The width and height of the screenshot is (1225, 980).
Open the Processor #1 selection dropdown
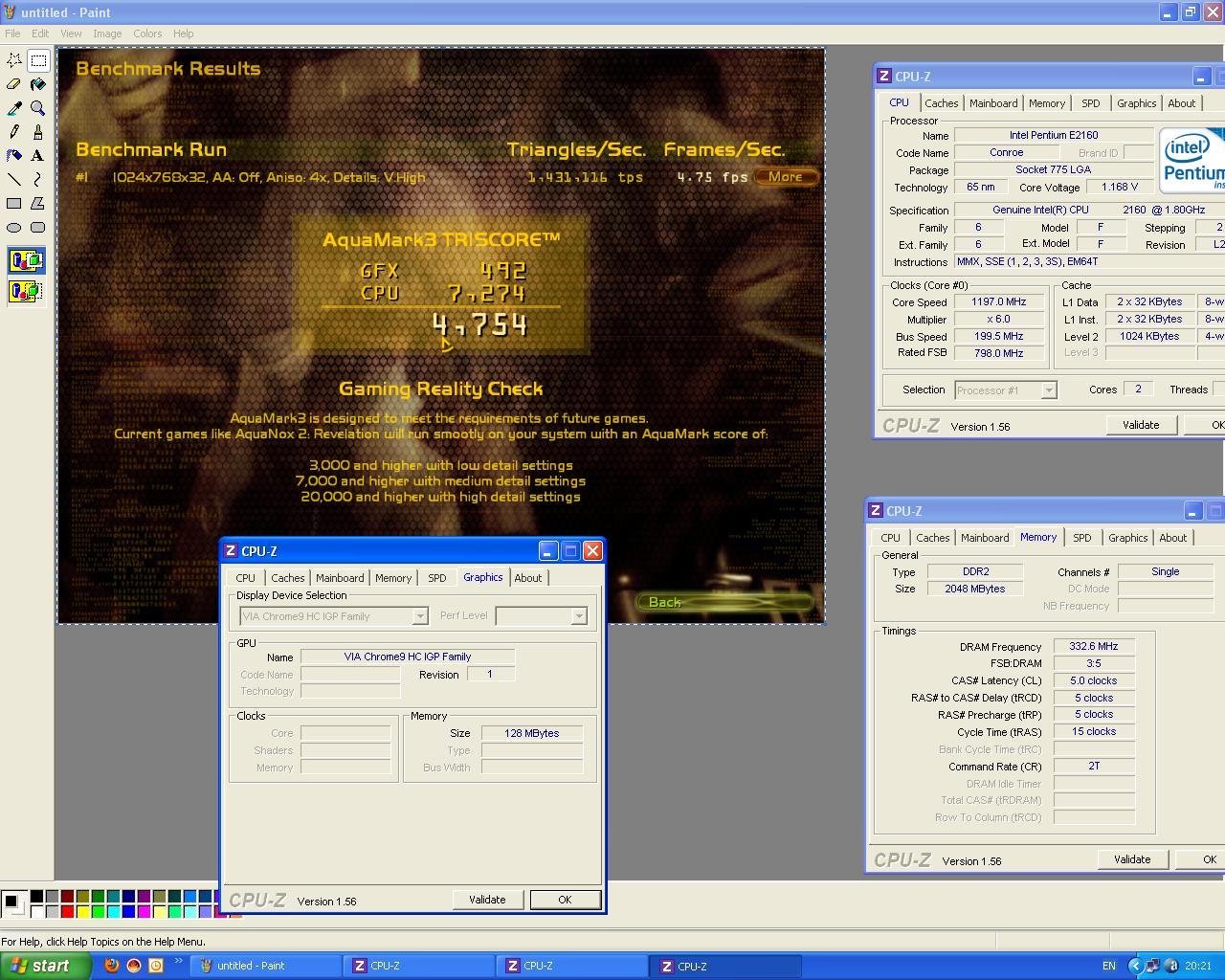coord(1049,390)
